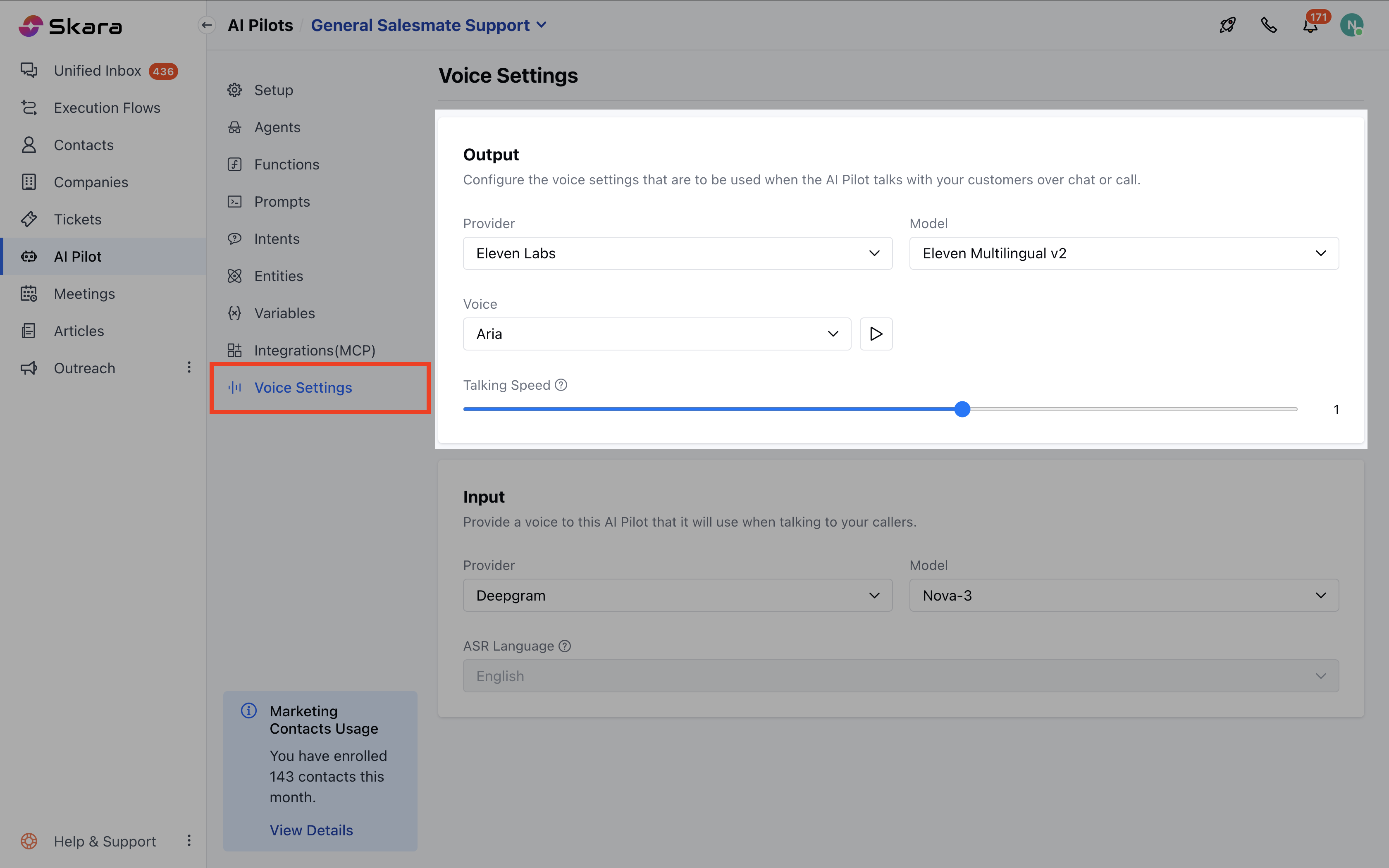Open Outreach three-dot options menu
This screenshot has width=1389, height=868.
tap(189, 367)
